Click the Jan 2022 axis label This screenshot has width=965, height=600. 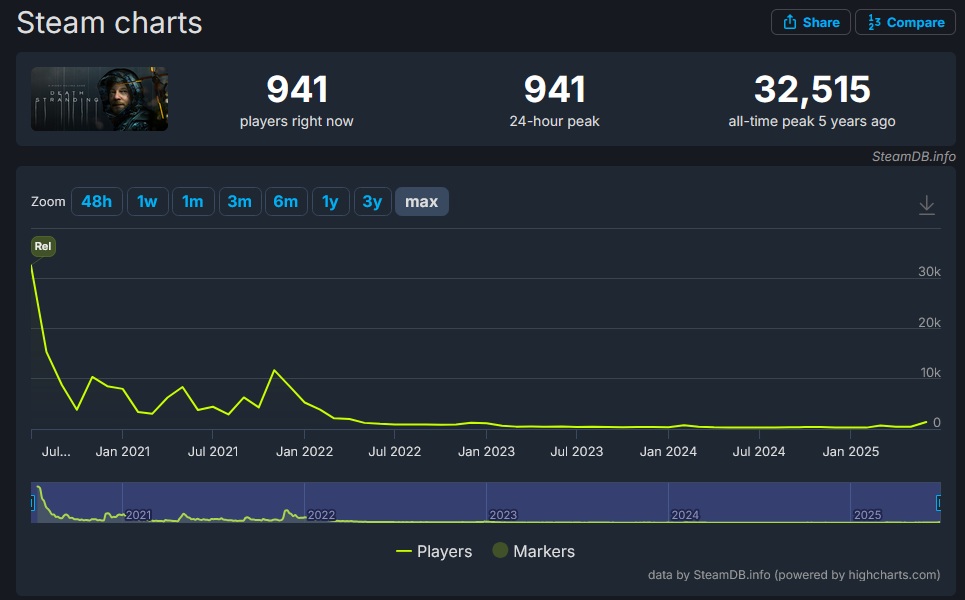pyautogui.click(x=304, y=452)
